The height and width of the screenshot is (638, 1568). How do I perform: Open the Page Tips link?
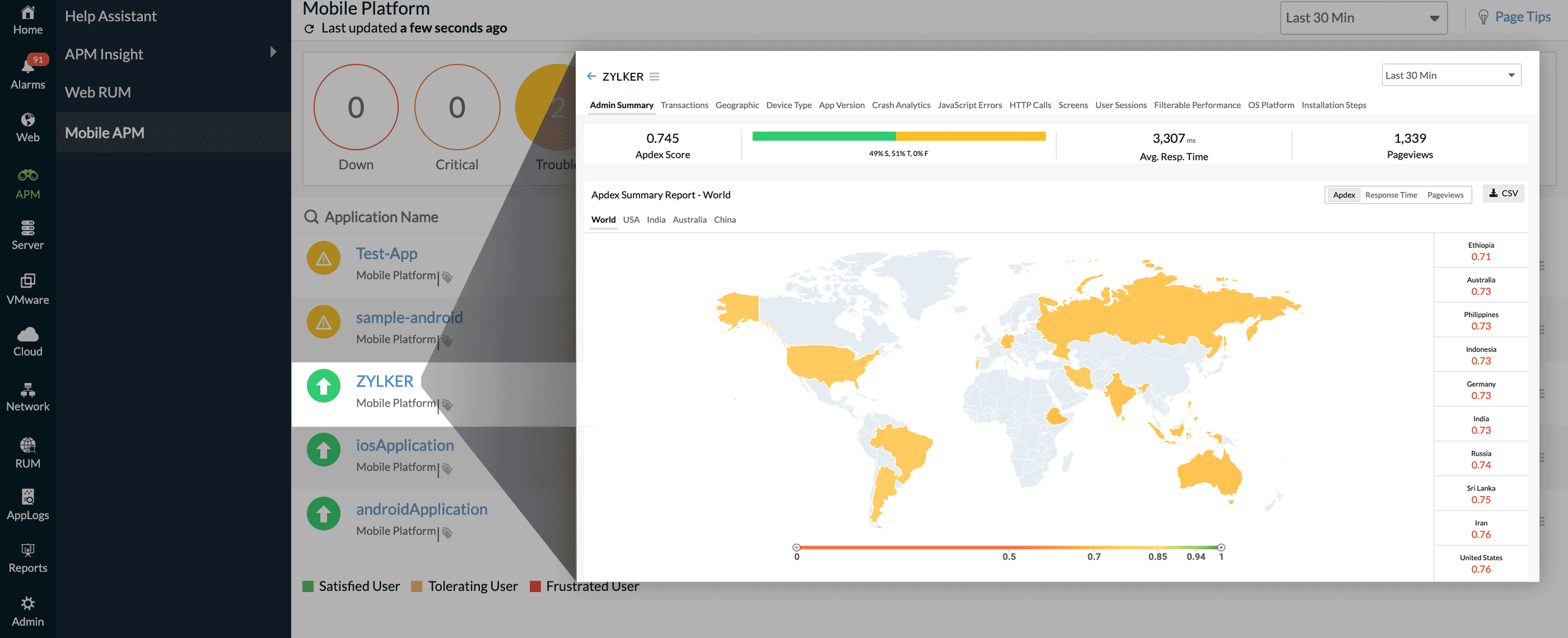pos(1522,17)
